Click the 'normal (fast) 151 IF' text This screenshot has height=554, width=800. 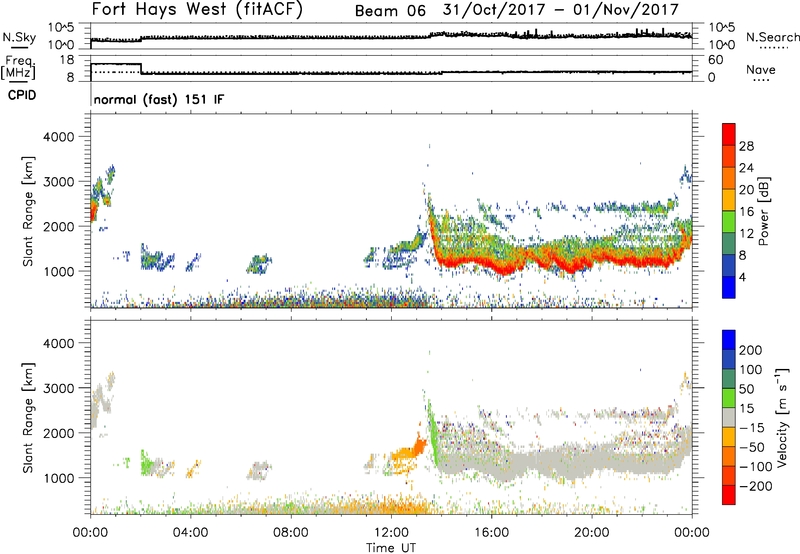click(159, 99)
